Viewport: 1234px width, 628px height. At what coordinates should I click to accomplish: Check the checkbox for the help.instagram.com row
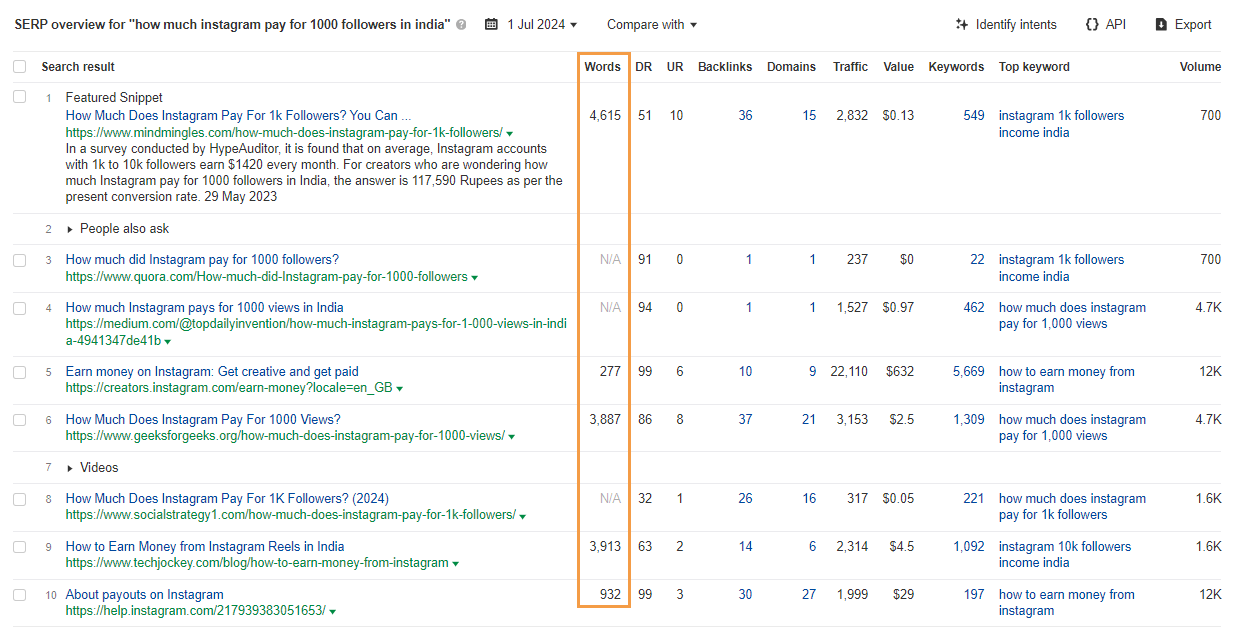[x=18, y=594]
